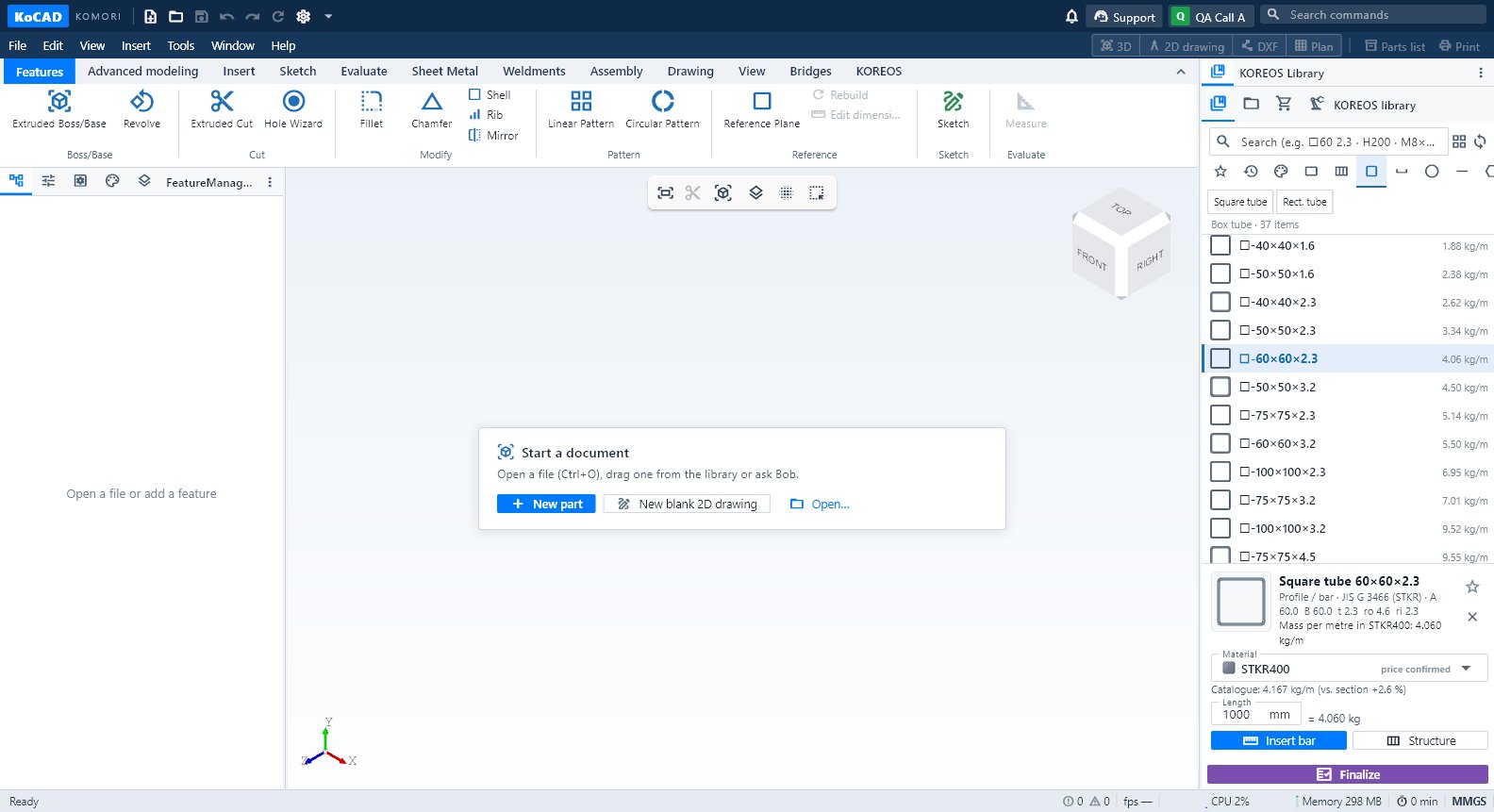The height and width of the screenshot is (812, 1494).
Task: Click the New part button
Action: pos(546,504)
